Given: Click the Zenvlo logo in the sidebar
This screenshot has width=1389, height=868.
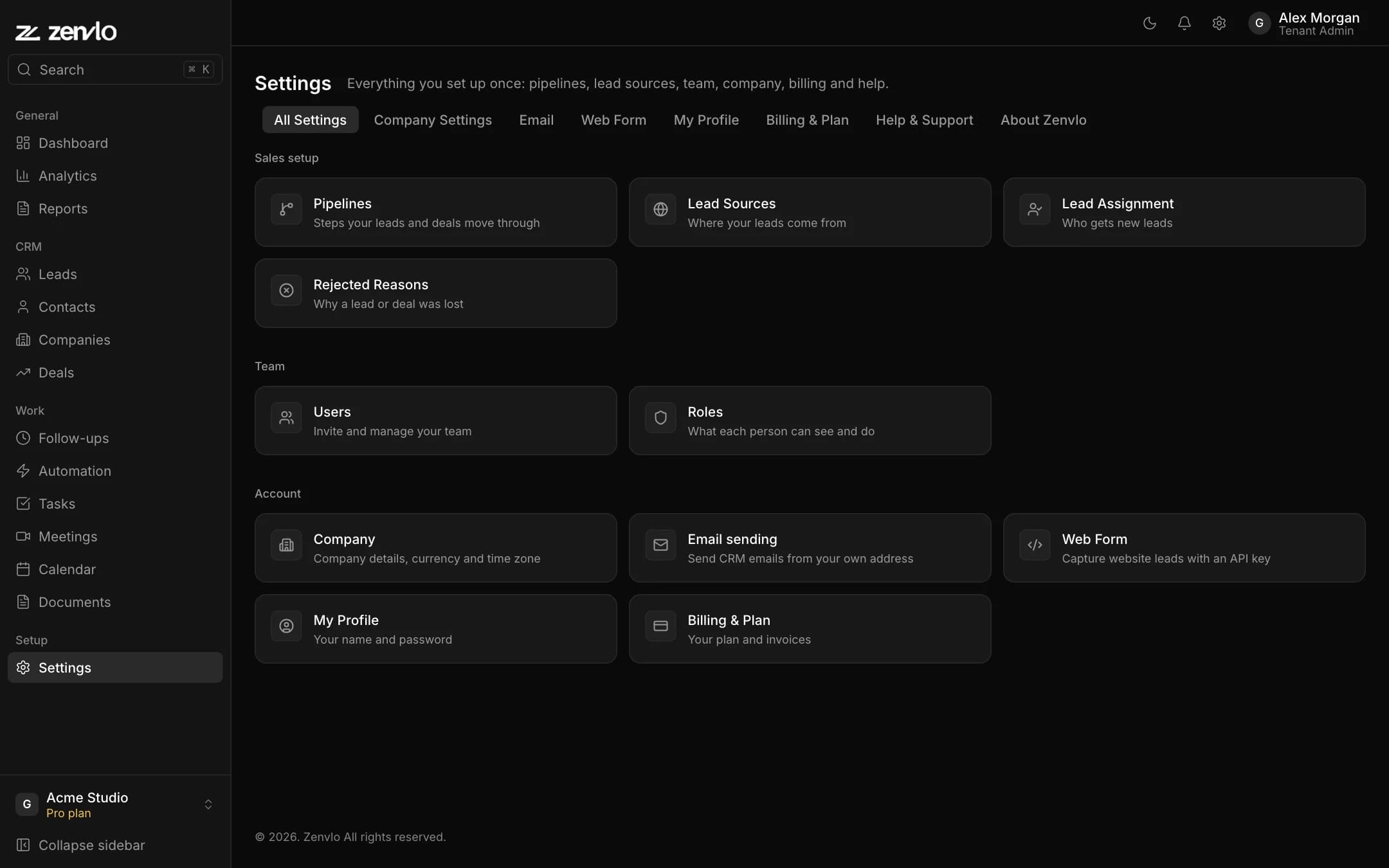Looking at the screenshot, I should [66, 31].
